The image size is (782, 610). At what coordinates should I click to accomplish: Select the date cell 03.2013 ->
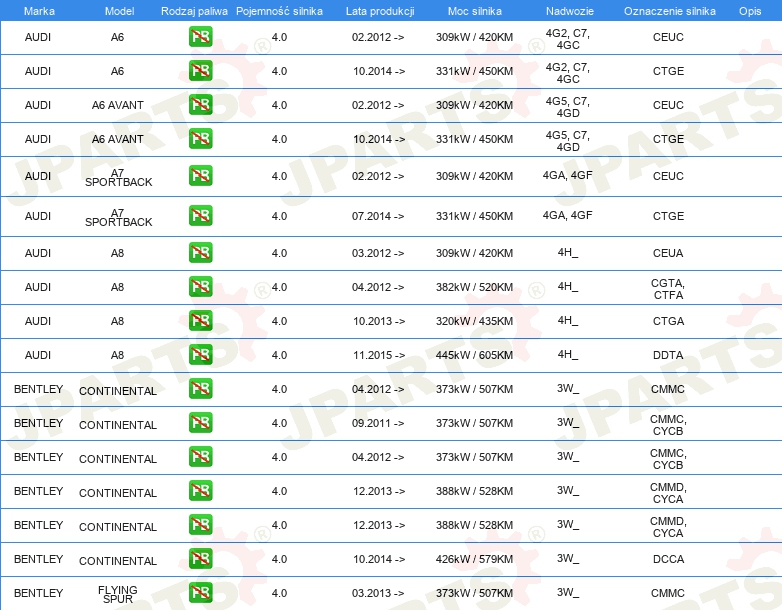click(378, 593)
